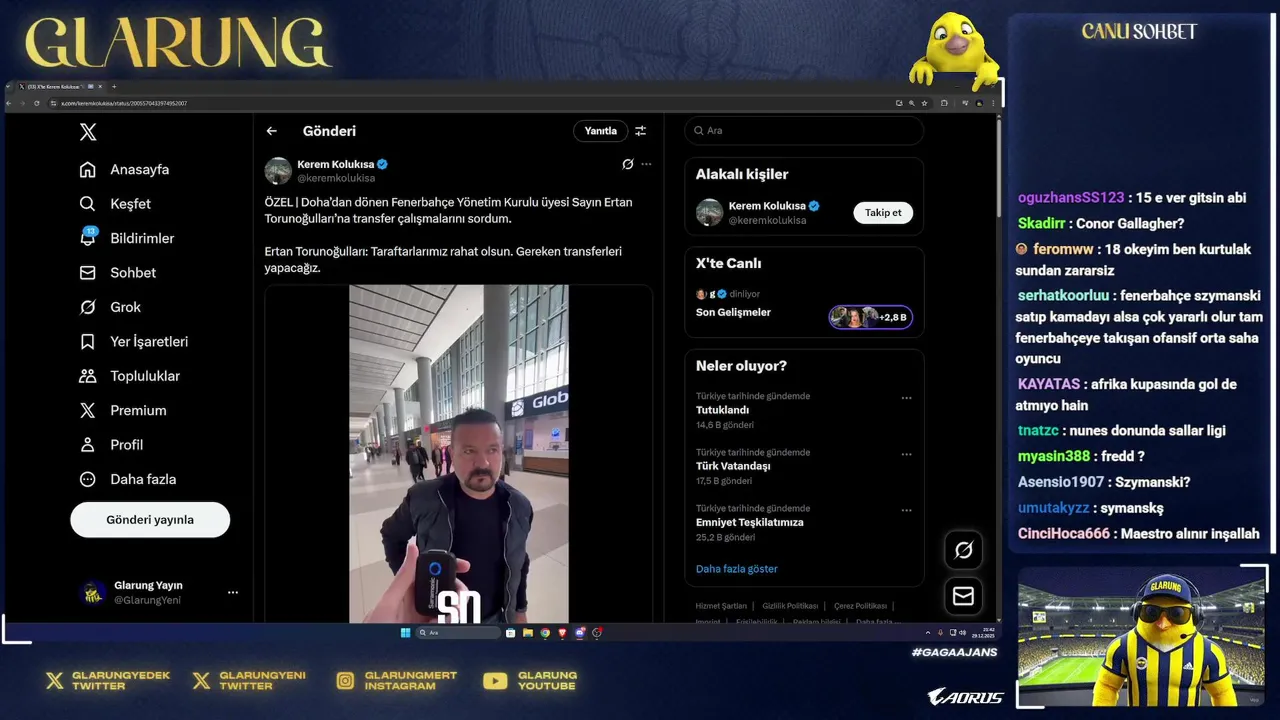Image resolution: width=1280 pixels, height=720 pixels.
Task: Open floating Grok button at bottom right
Action: [x=964, y=550]
